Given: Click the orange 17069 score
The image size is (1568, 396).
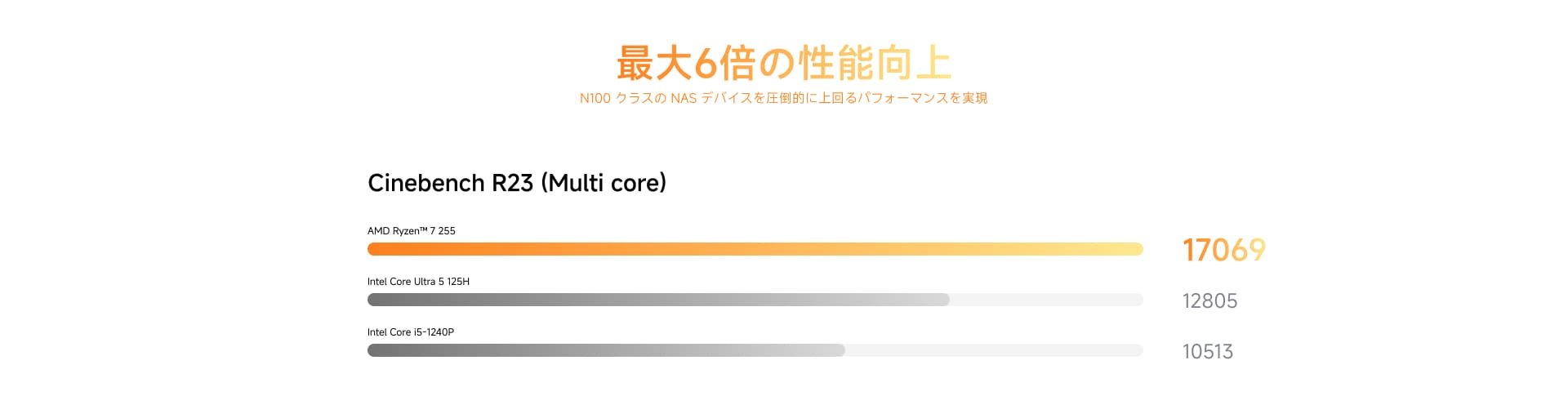Looking at the screenshot, I should pos(1223,250).
